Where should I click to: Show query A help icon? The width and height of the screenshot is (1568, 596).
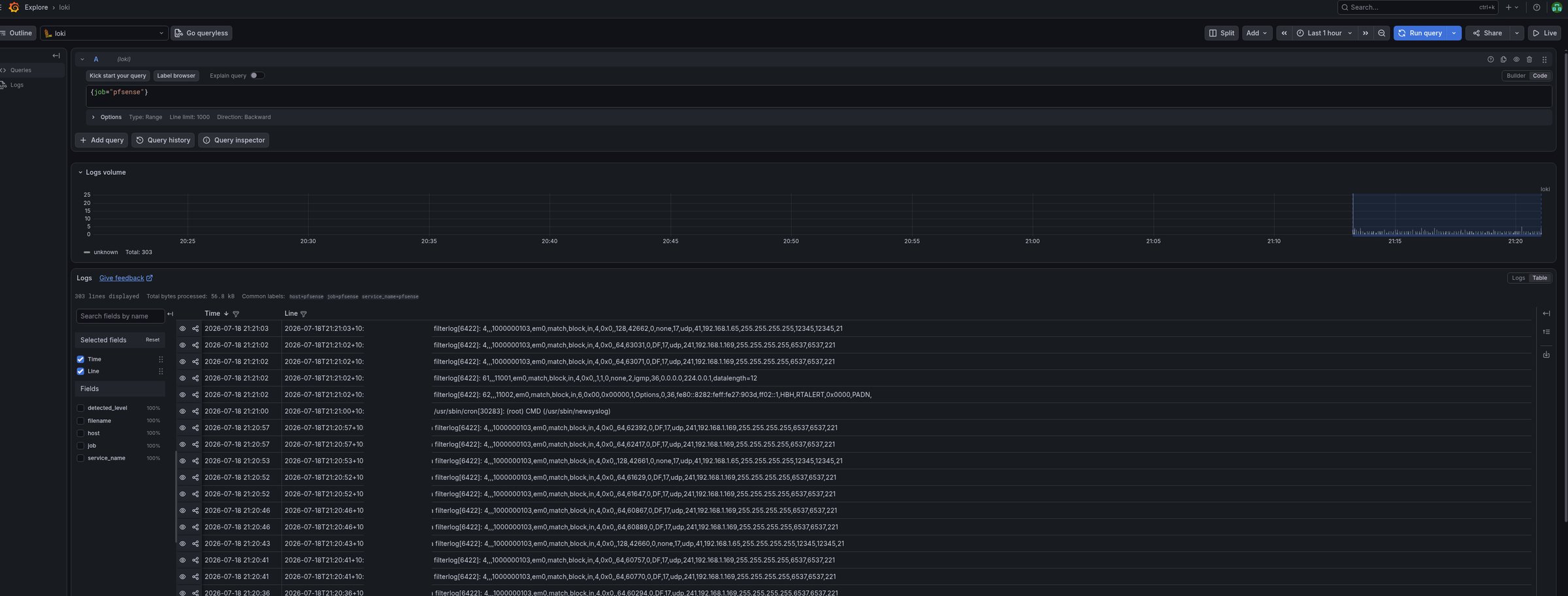(1490, 59)
